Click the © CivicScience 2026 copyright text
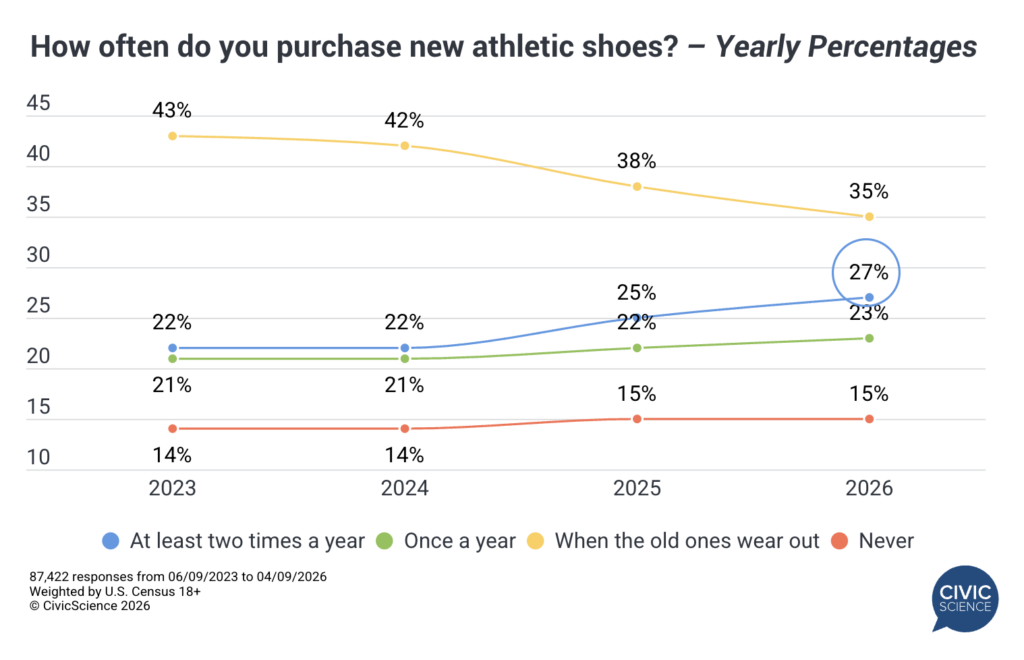Viewport: 1024px width, 660px height. 90,606
